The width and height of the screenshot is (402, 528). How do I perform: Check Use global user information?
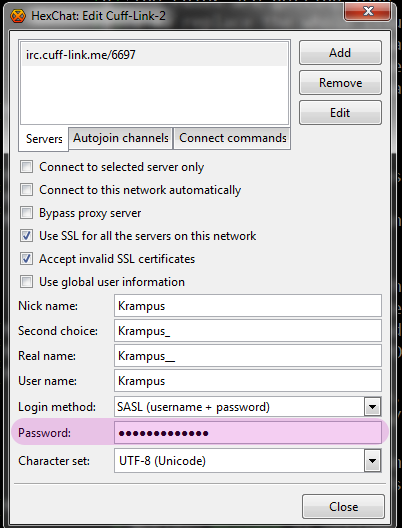pos(26,282)
